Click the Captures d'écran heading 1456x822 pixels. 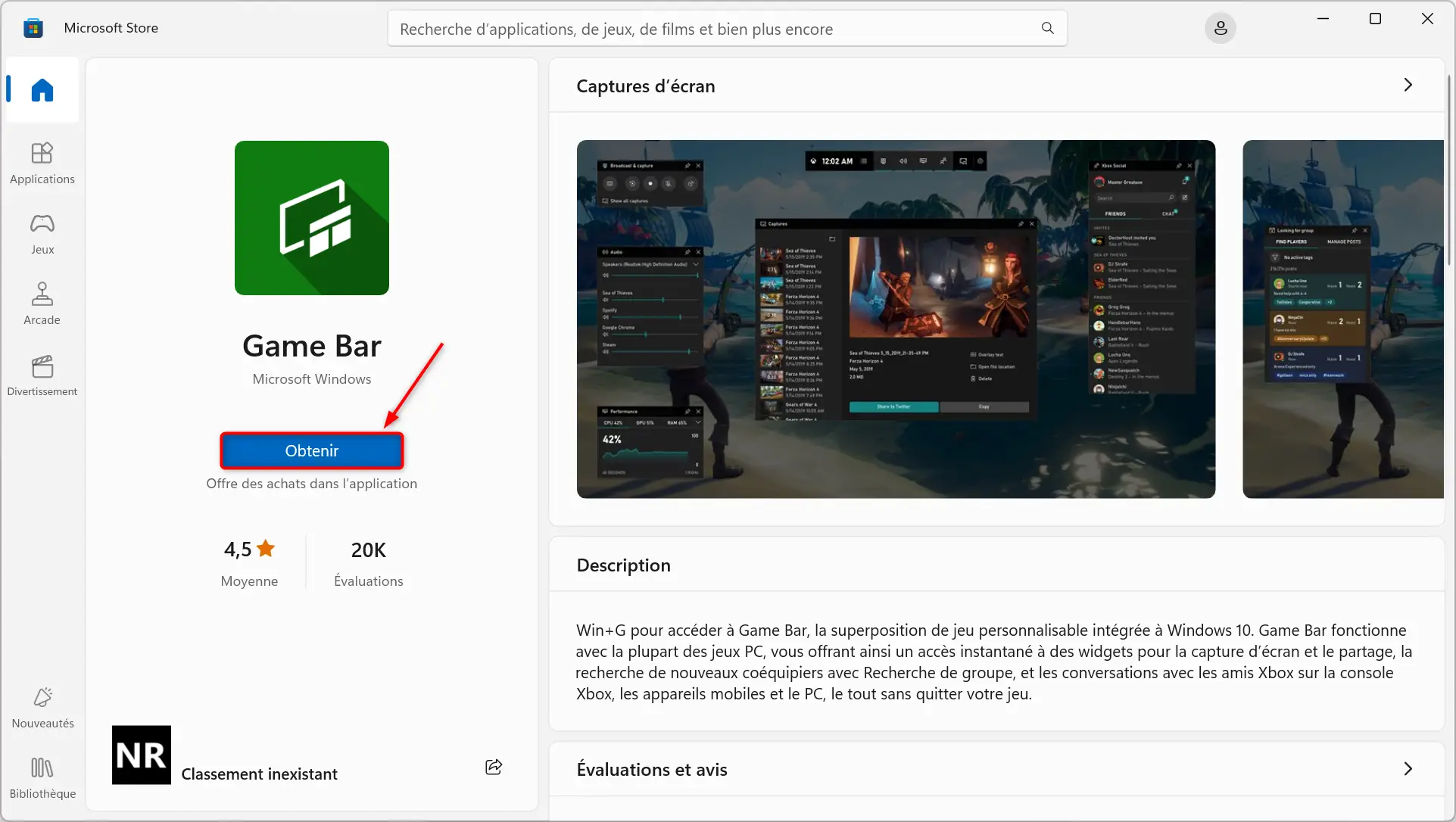pyautogui.click(x=645, y=86)
